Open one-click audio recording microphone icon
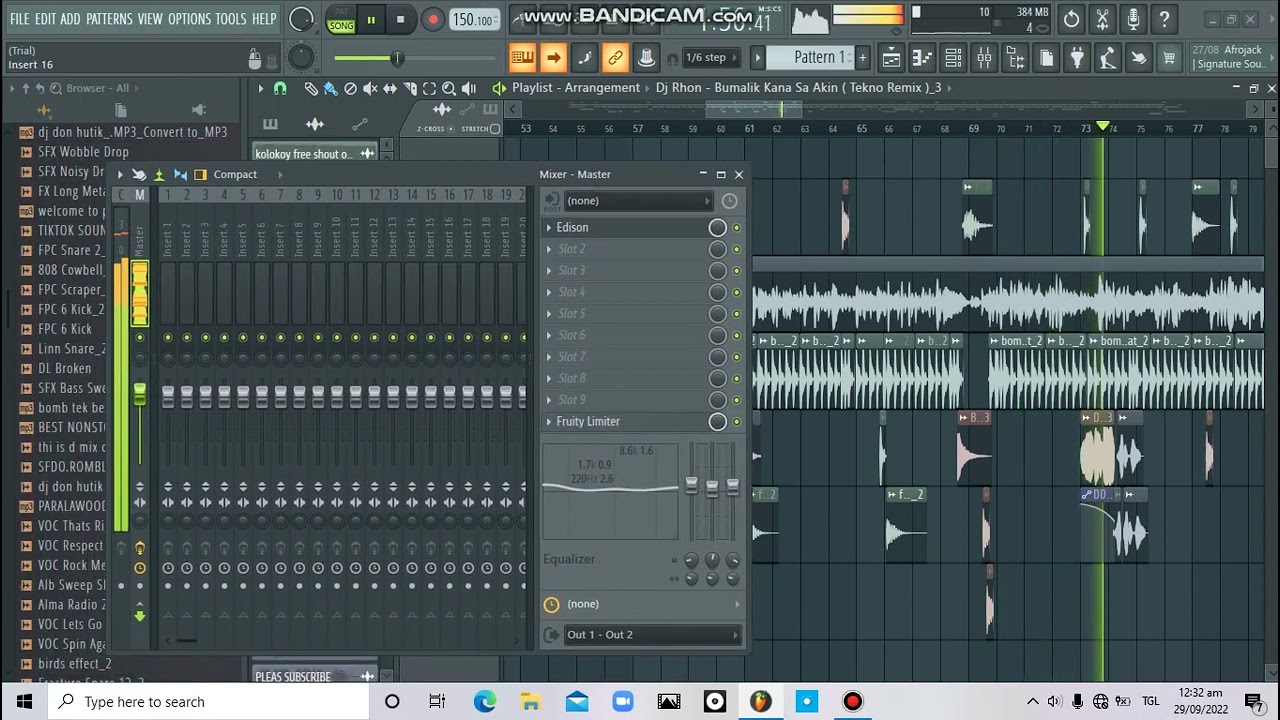 (1133, 19)
